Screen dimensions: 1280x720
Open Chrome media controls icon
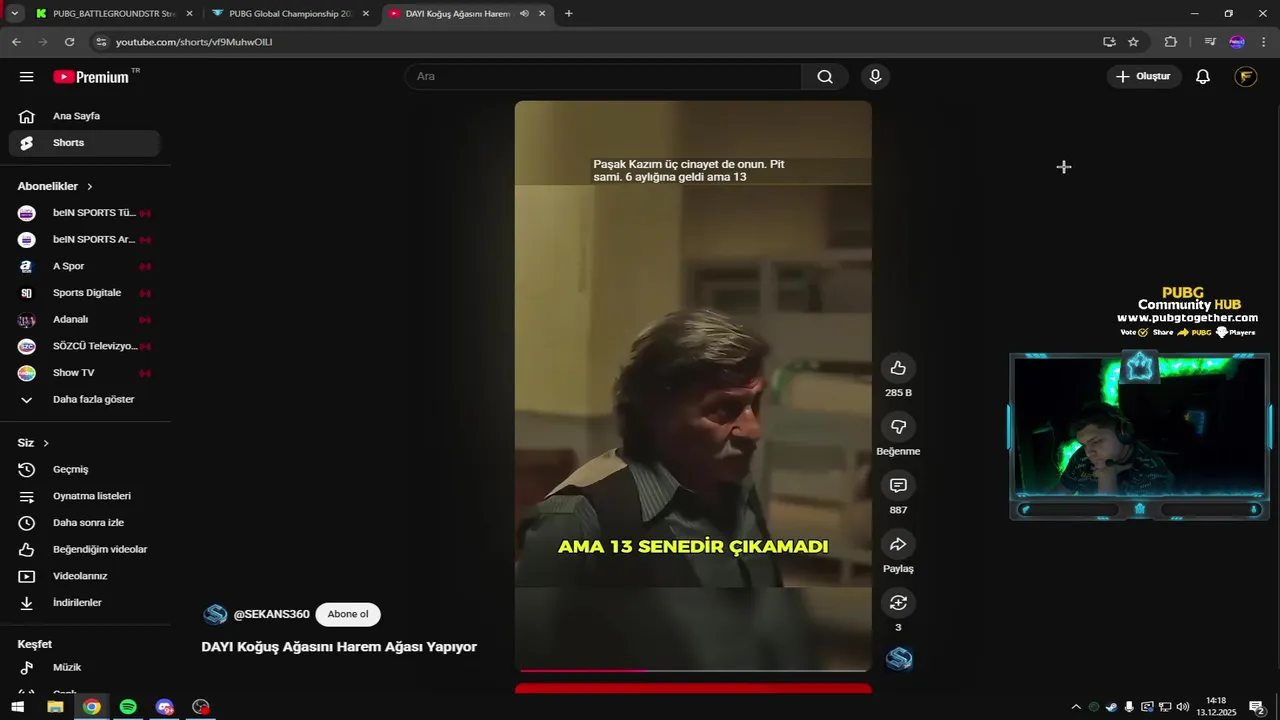coord(1210,42)
